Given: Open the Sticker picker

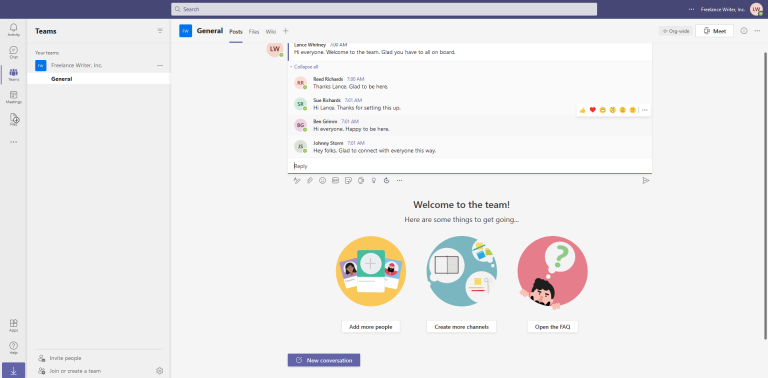Looking at the screenshot, I should click(x=348, y=180).
